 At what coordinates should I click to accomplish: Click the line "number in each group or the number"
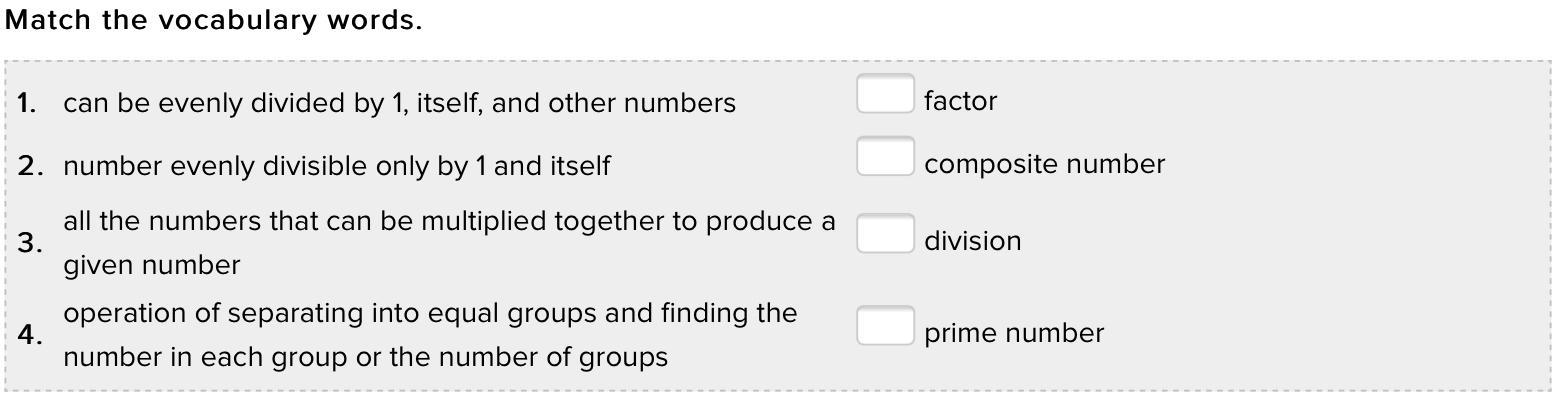pos(365,357)
